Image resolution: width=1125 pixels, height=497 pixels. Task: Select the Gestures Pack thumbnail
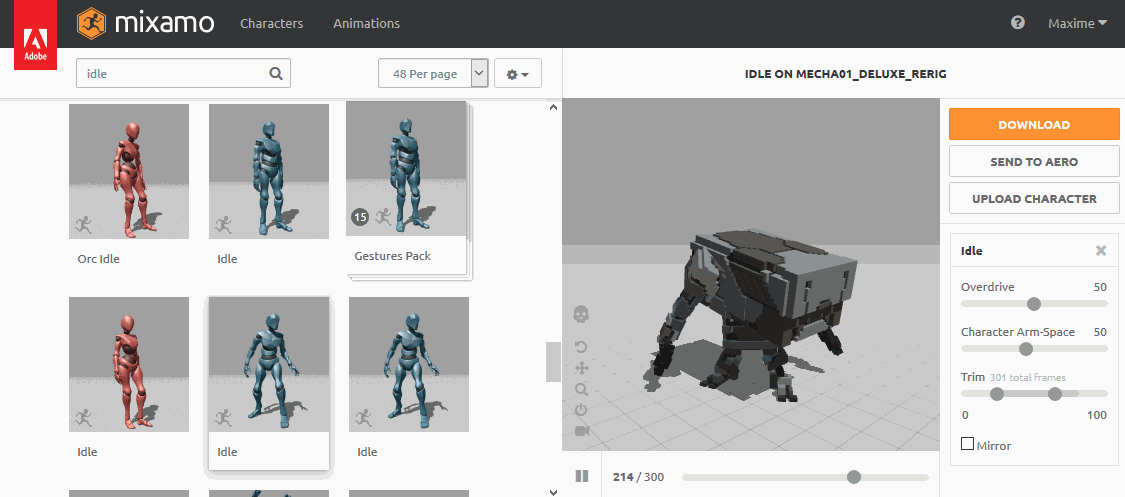click(406, 169)
